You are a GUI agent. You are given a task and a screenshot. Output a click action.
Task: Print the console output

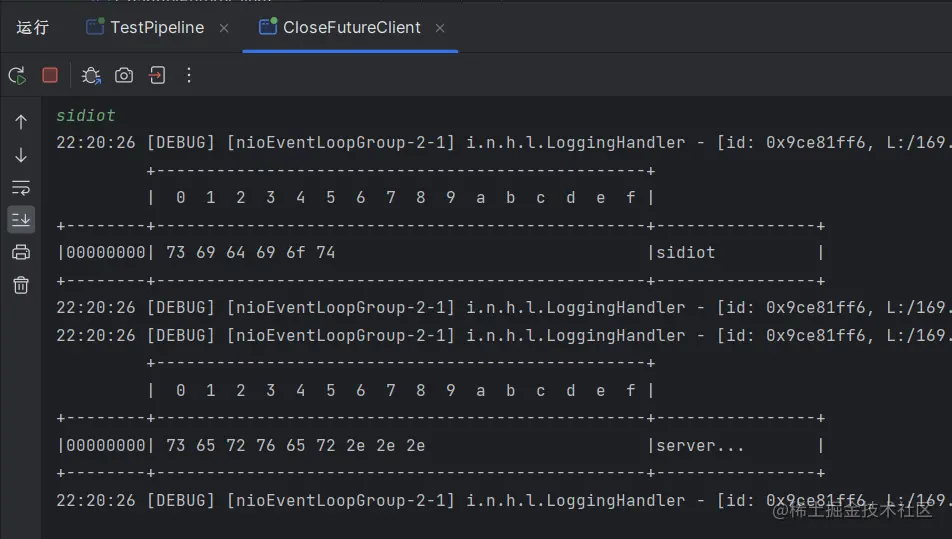tap(21, 252)
